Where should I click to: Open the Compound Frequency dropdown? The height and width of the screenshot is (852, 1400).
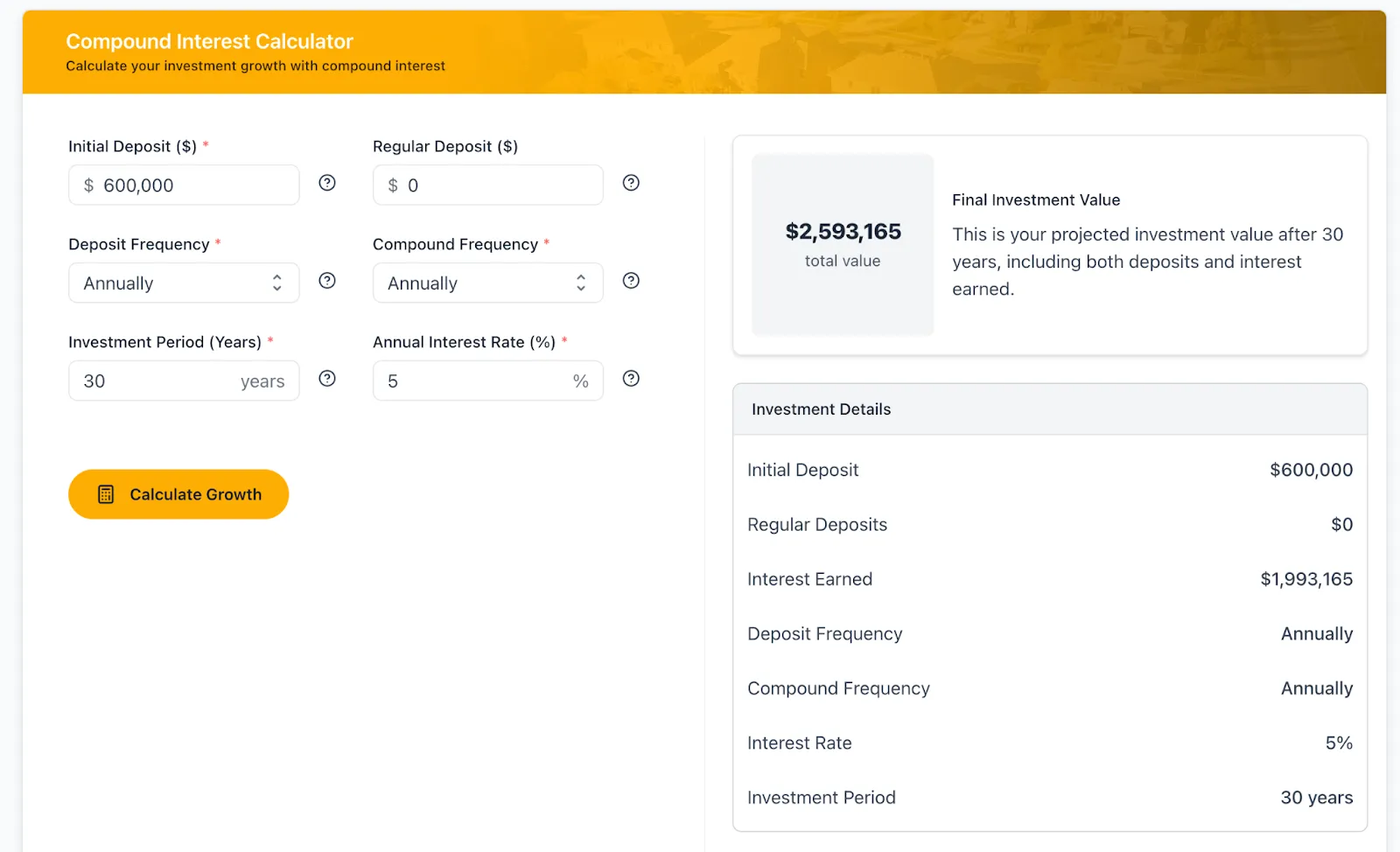pos(486,283)
